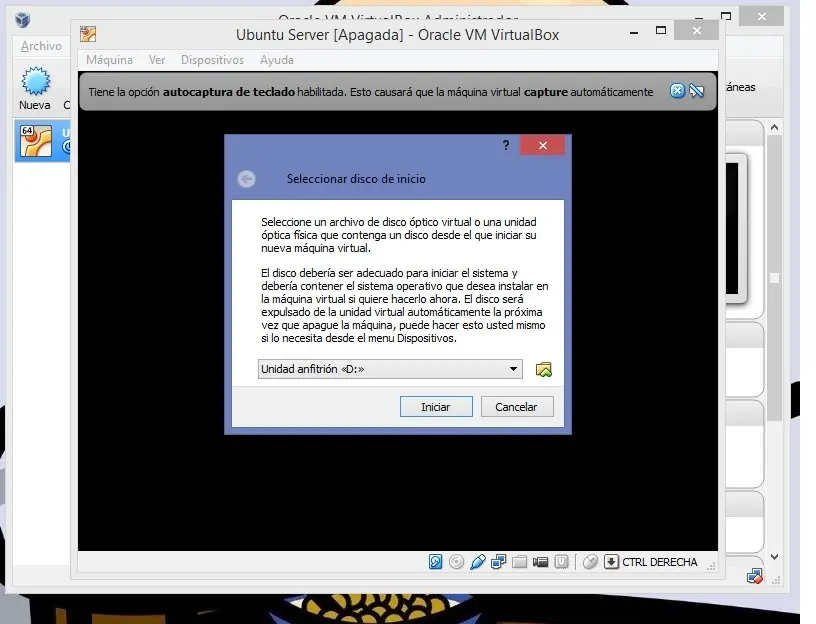Click the mouse integration status icon

pos(590,562)
